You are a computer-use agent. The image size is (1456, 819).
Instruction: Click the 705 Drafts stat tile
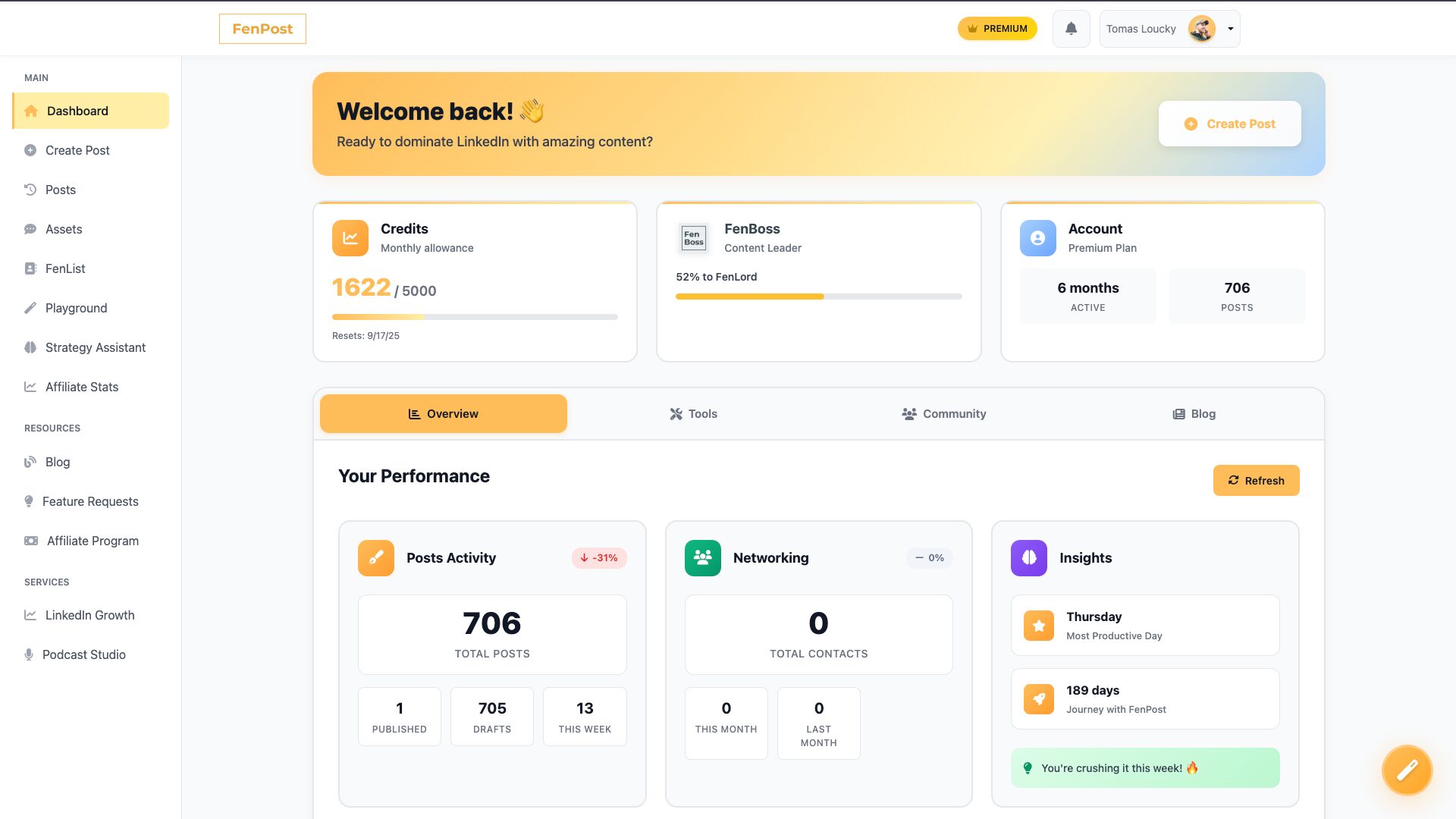tap(492, 717)
